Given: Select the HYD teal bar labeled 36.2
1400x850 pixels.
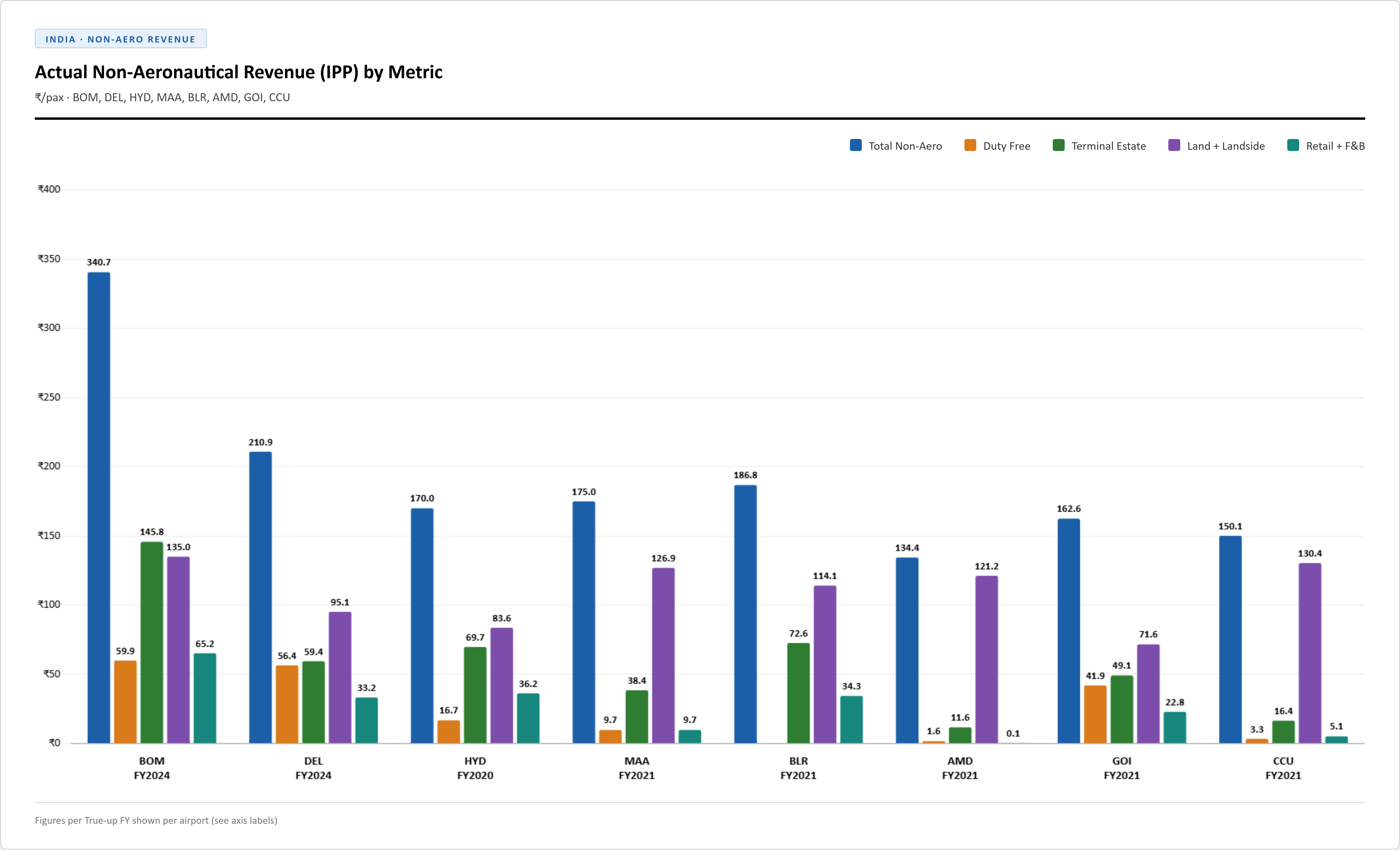Looking at the screenshot, I should click(x=528, y=718).
